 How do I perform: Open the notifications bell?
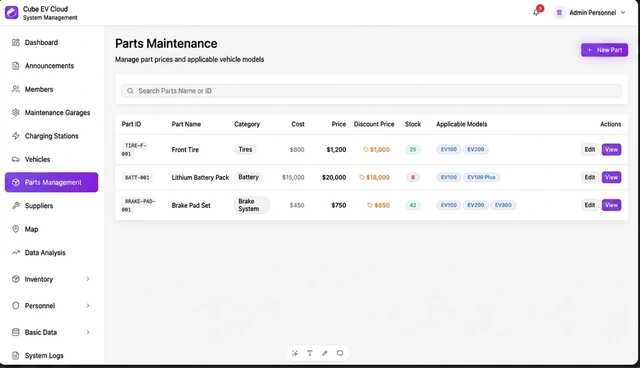tap(536, 13)
